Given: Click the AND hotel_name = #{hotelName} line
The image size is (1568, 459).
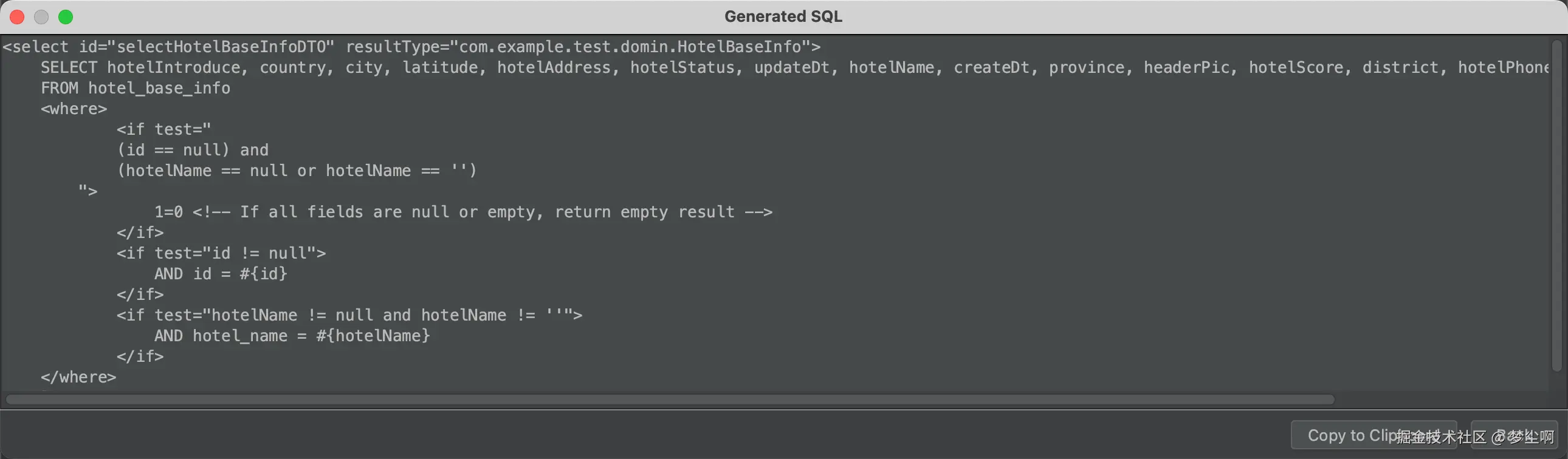Looking at the screenshot, I should click(x=292, y=336).
